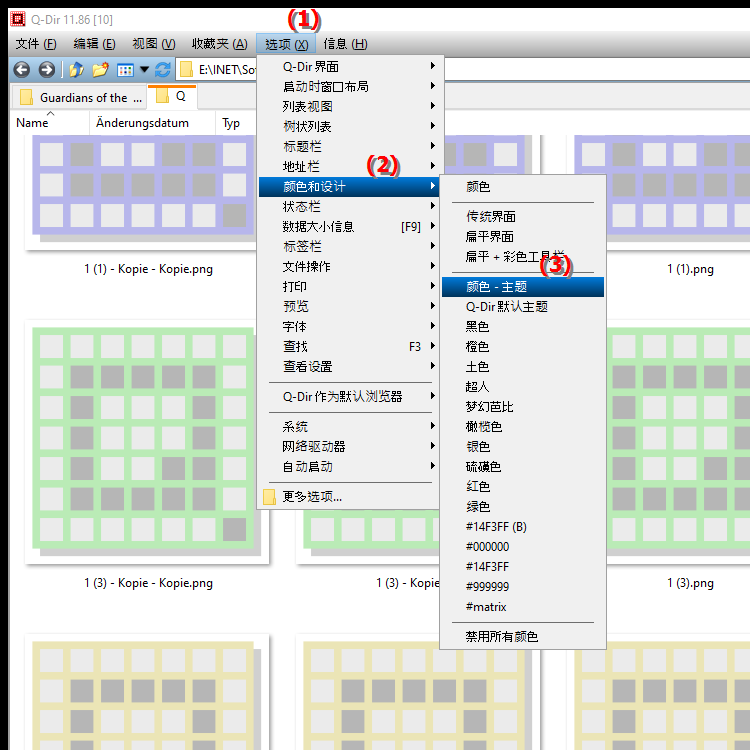Viewport: 750px width, 750px height.
Task: Go forward with the right arrow button
Action: pos(46,70)
